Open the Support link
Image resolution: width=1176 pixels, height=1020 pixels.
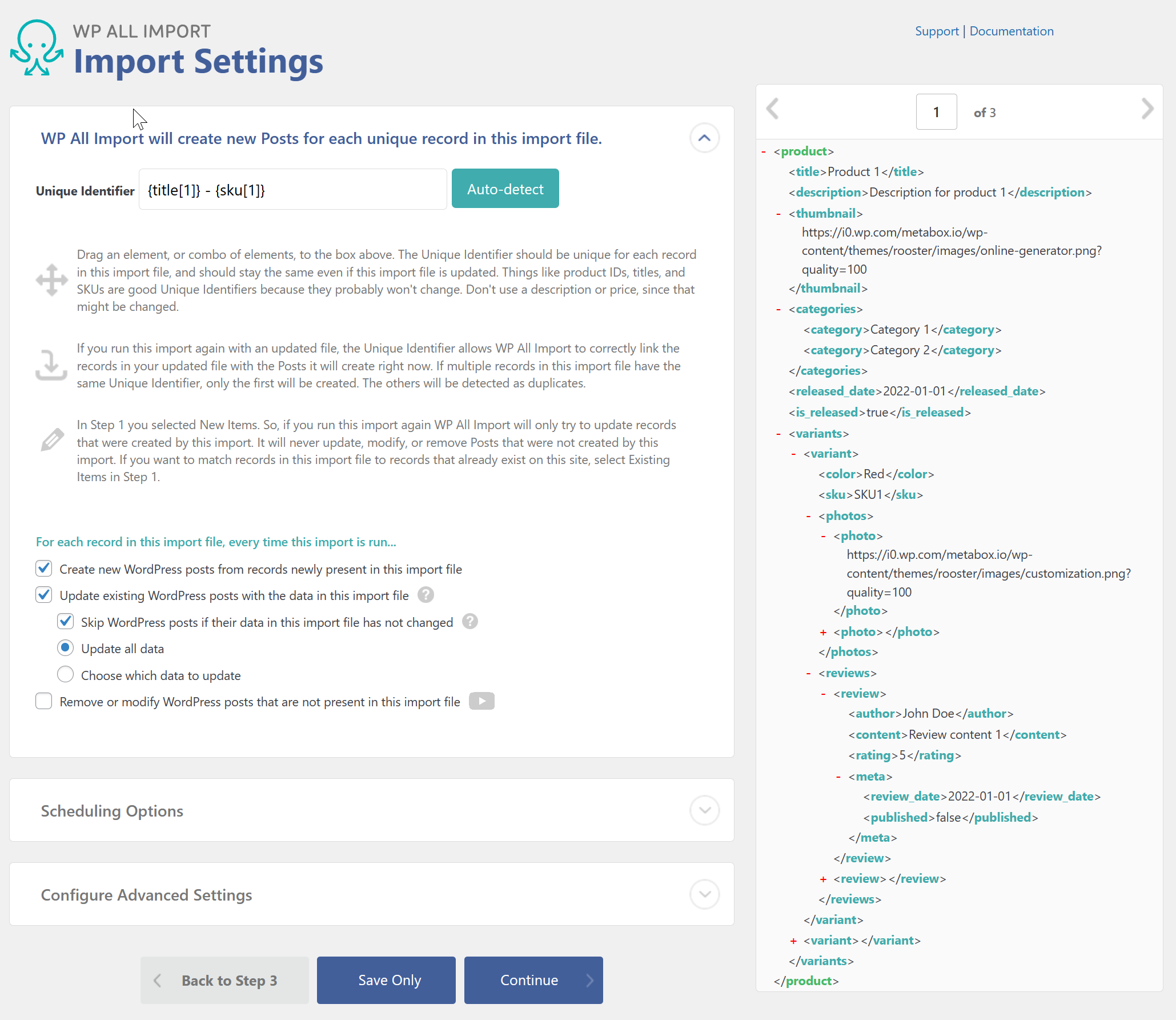coord(937,31)
